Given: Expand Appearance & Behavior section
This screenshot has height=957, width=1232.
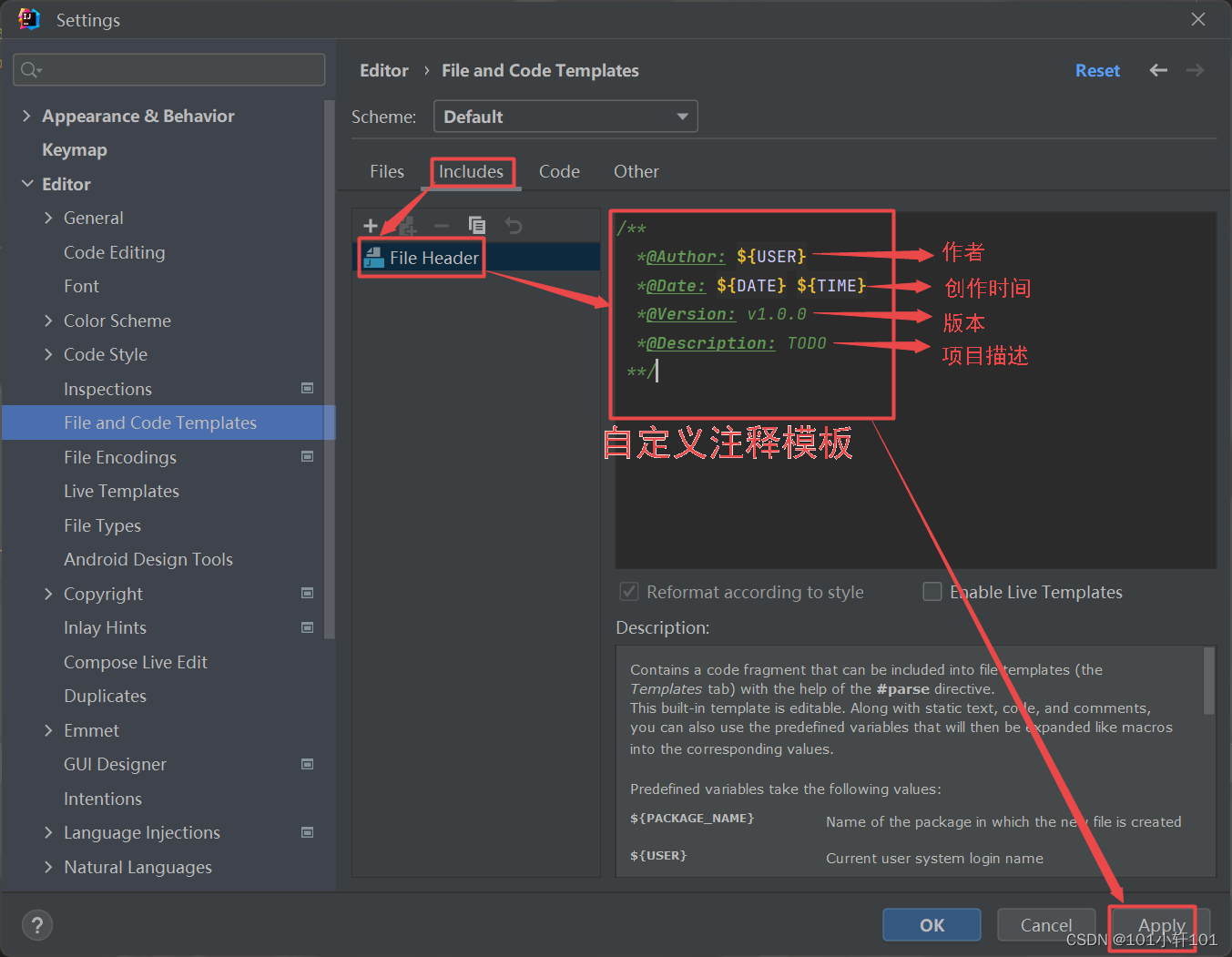Looking at the screenshot, I should point(26,116).
